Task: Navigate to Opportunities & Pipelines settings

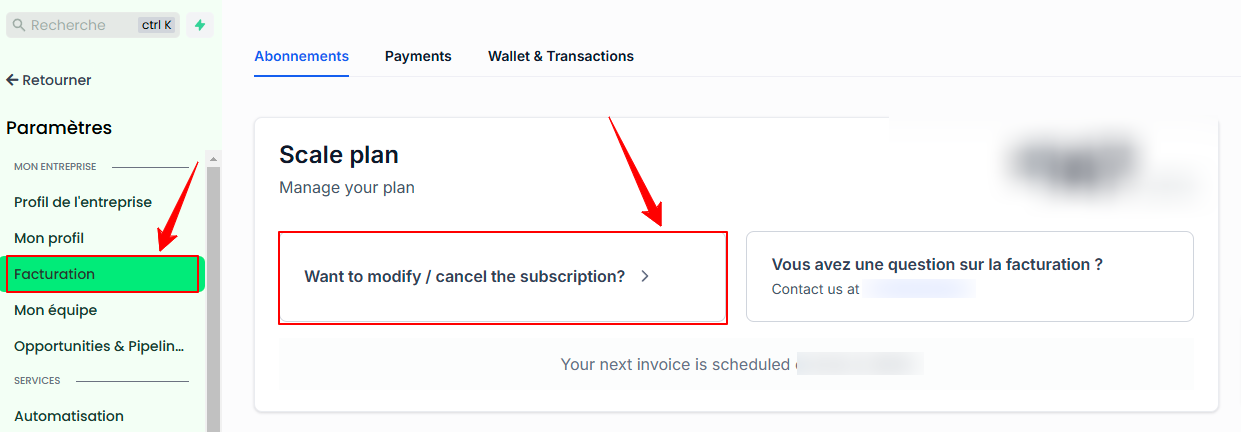Action: pyautogui.click(x=100, y=346)
